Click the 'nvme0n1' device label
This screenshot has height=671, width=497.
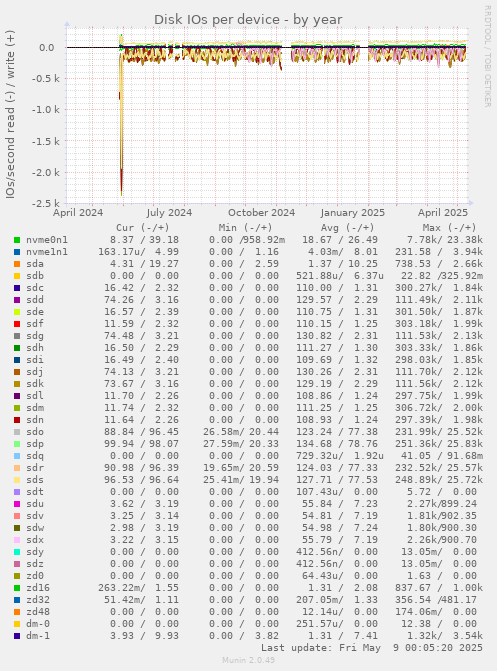pyautogui.click(x=47, y=240)
